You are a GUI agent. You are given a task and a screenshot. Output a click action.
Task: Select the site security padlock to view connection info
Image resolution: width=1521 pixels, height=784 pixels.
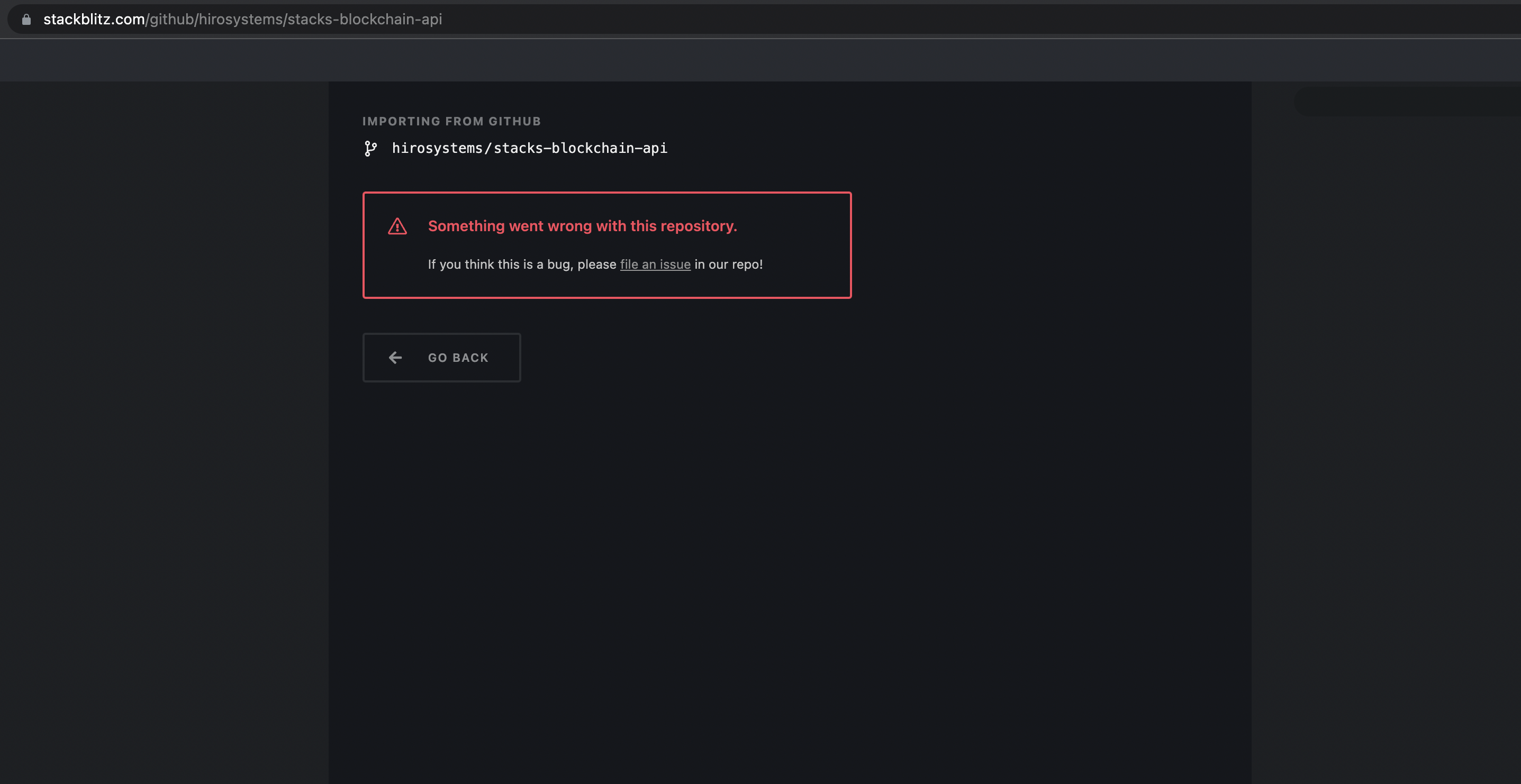point(26,19)
